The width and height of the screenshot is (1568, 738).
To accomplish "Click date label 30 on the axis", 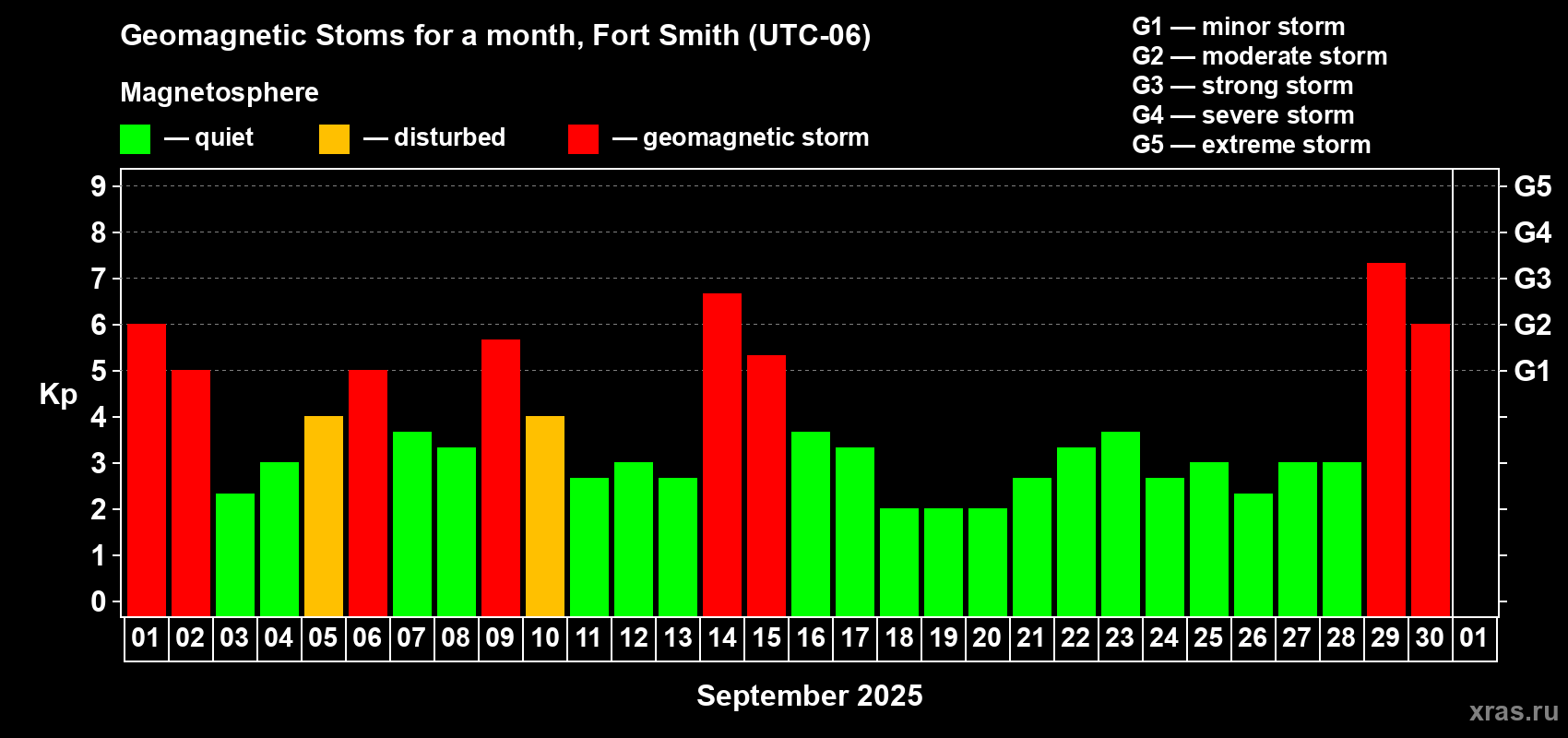I will [x=1430, y=638].
